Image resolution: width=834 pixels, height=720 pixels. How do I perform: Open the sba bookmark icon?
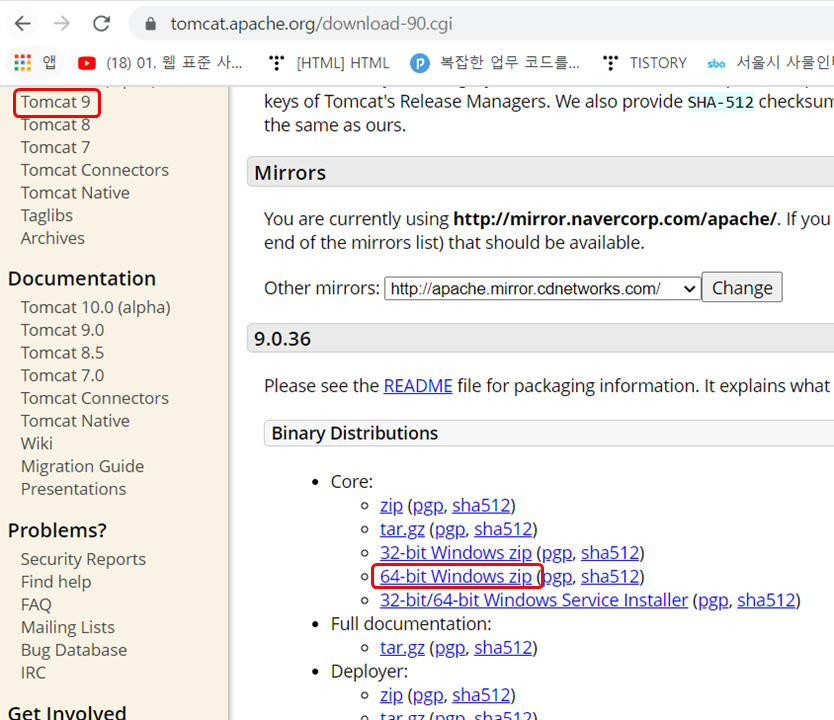[716, 64]
